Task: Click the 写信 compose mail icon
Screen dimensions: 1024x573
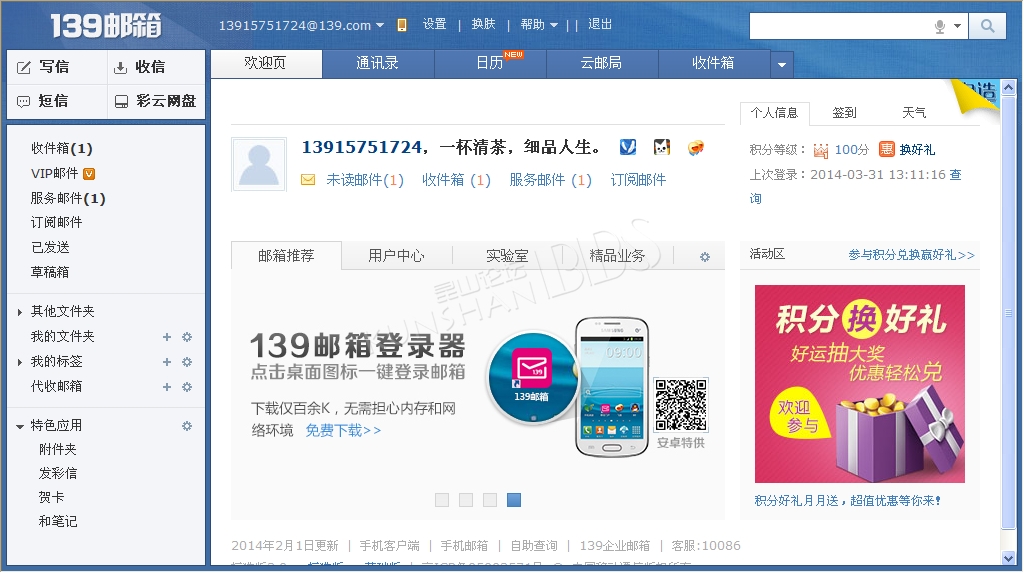Action: (25, 68)
